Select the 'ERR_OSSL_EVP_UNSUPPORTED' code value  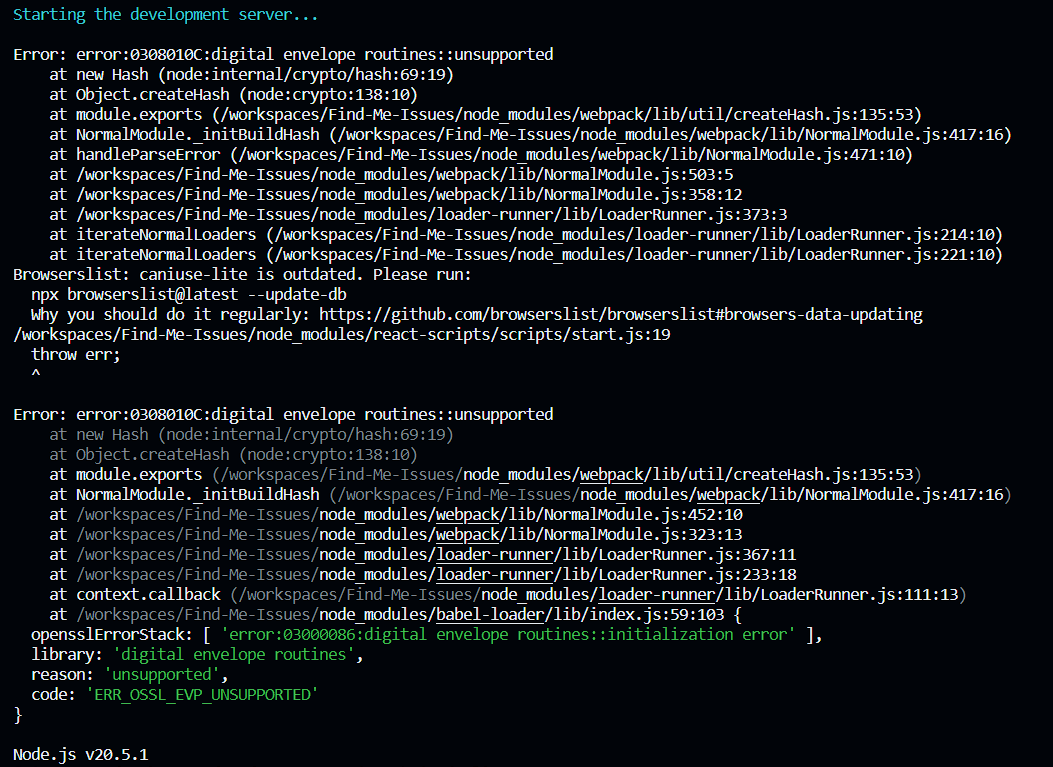[201, 695]
